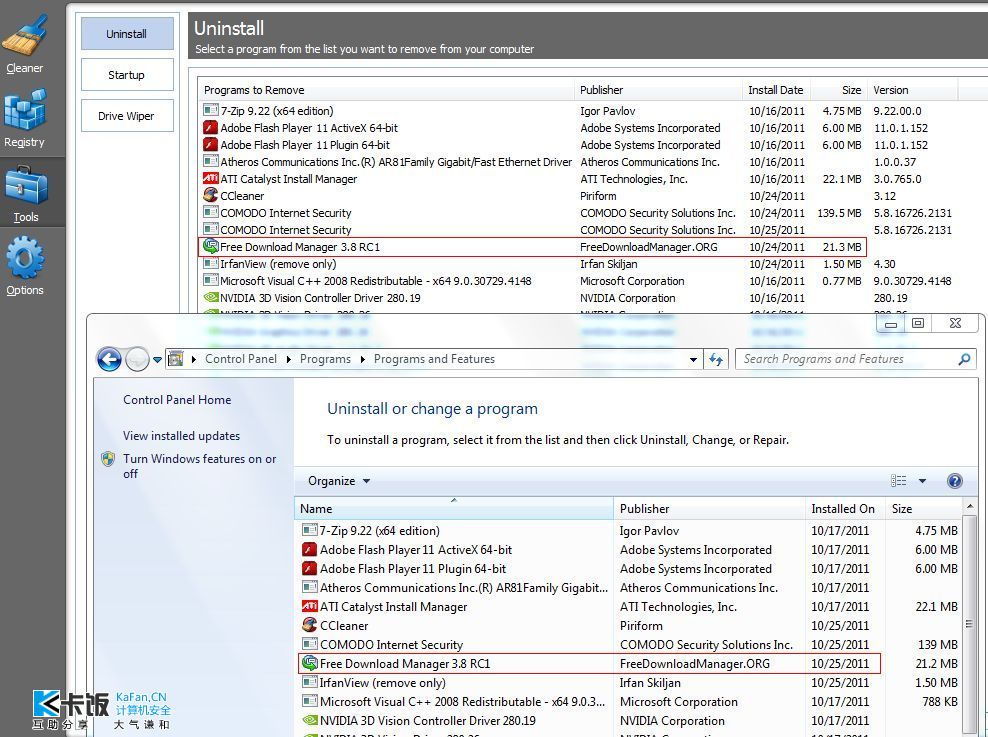Select 7-Zip icon in CCleaner list
This screenshot has width=988, height=737.
point(210,110)
